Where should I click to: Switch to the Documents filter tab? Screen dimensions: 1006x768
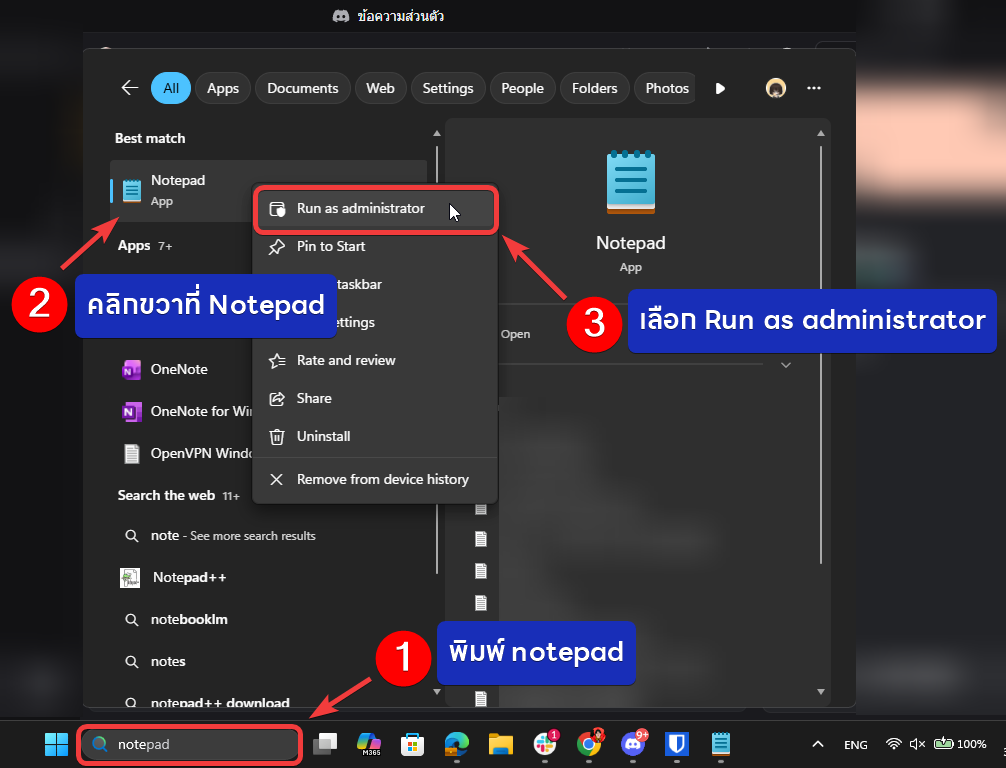click(x=303, y=88)
